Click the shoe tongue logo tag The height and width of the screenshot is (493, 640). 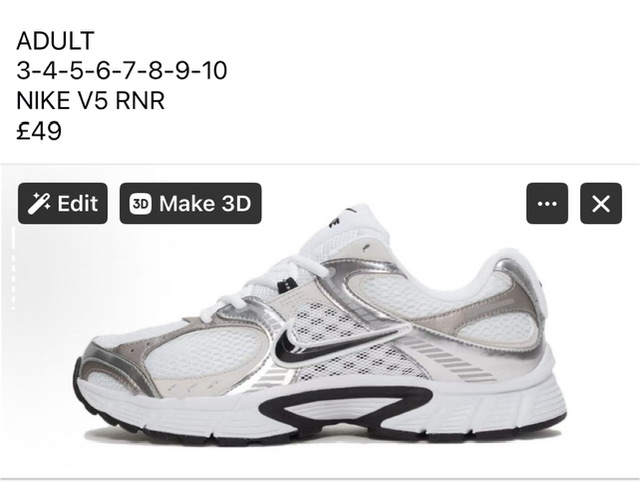pos(335,222)
